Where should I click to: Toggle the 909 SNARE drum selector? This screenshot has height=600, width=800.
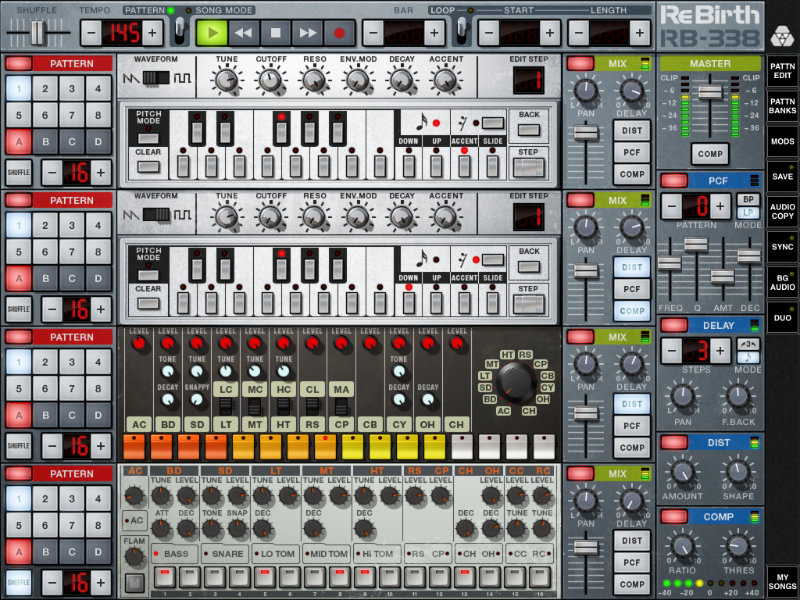pos(224,554)
